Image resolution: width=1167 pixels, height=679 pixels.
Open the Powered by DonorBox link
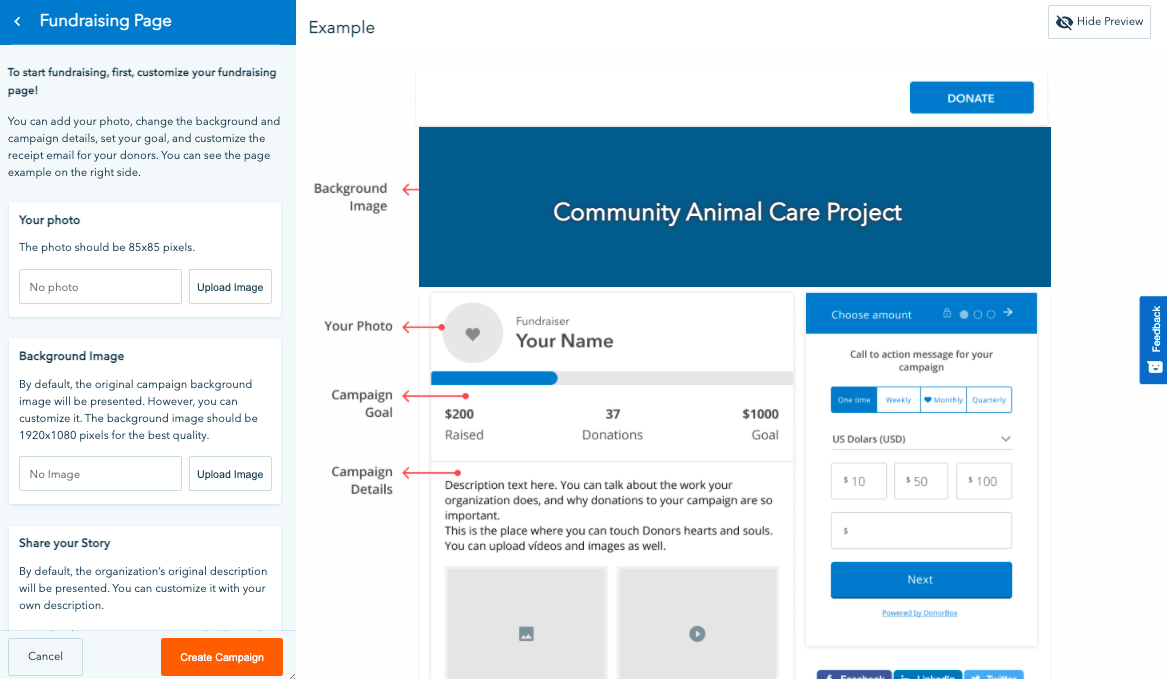click(919, 613)
